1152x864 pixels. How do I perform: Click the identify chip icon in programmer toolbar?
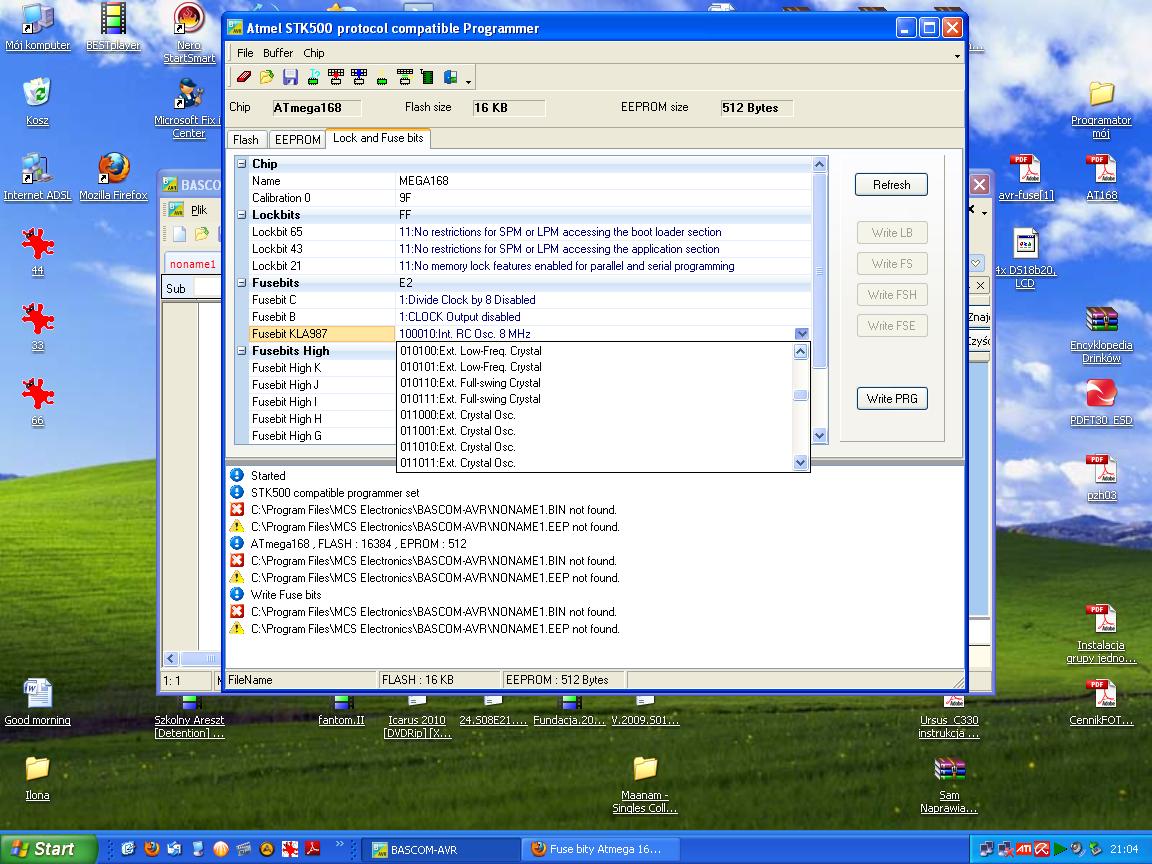313,76
